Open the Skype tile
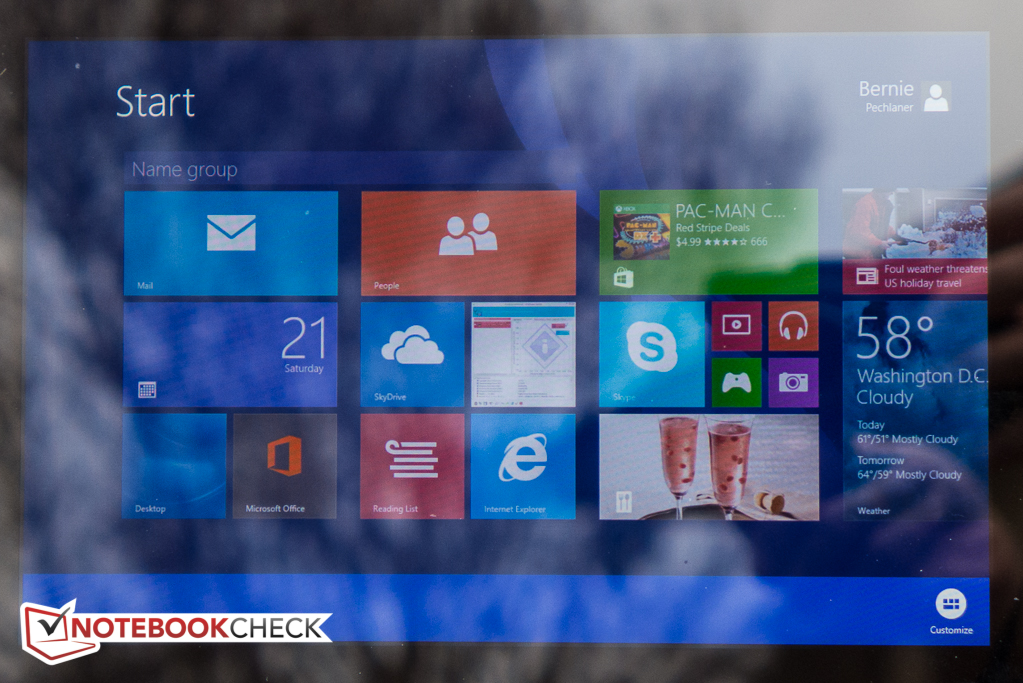The width and height of the screenshot is (1023, 683). pyautogui.click(x=652, y=354)
